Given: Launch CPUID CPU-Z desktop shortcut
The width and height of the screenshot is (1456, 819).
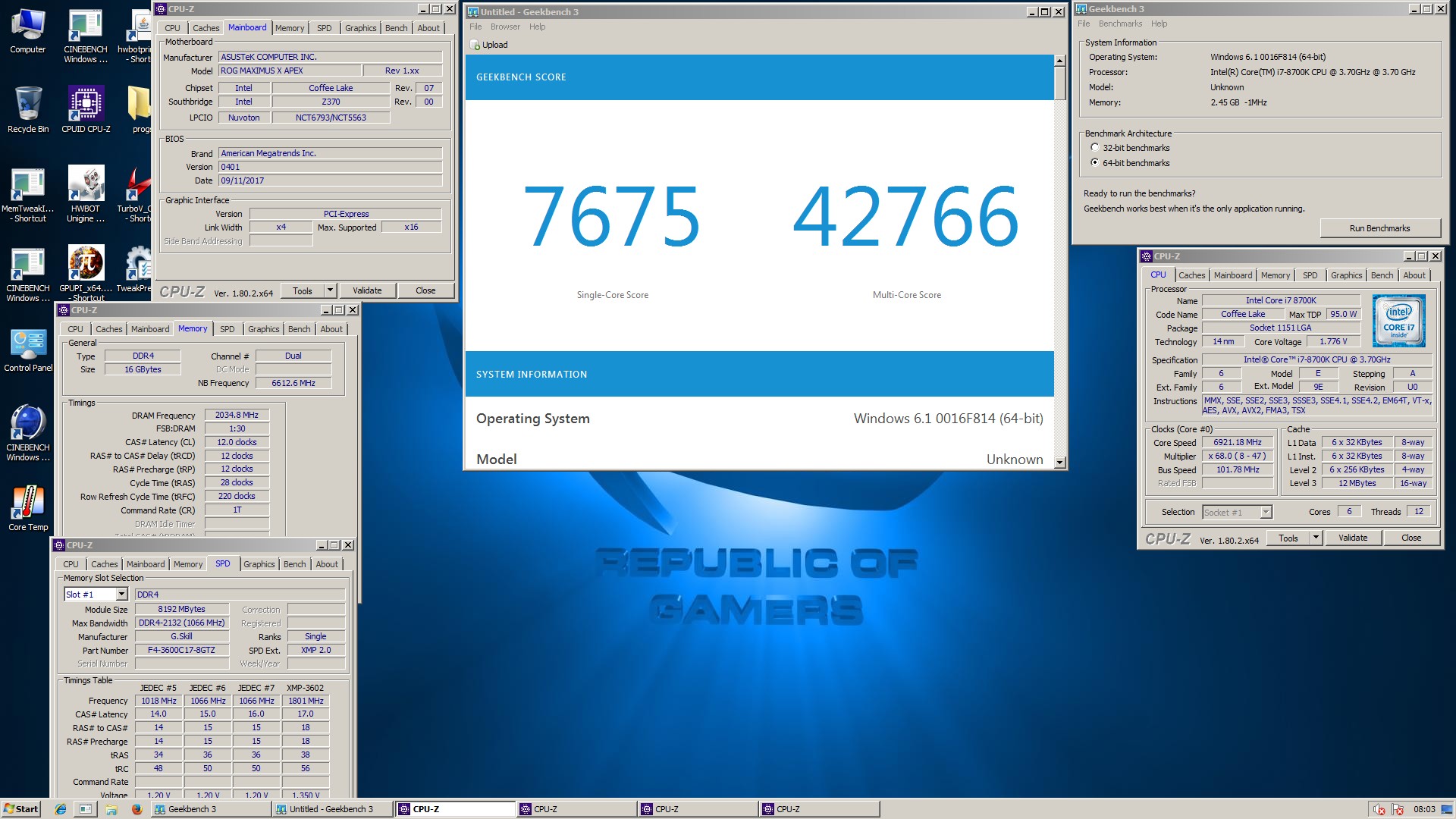Looking at the screenshot, I should (x=86, y=110).
